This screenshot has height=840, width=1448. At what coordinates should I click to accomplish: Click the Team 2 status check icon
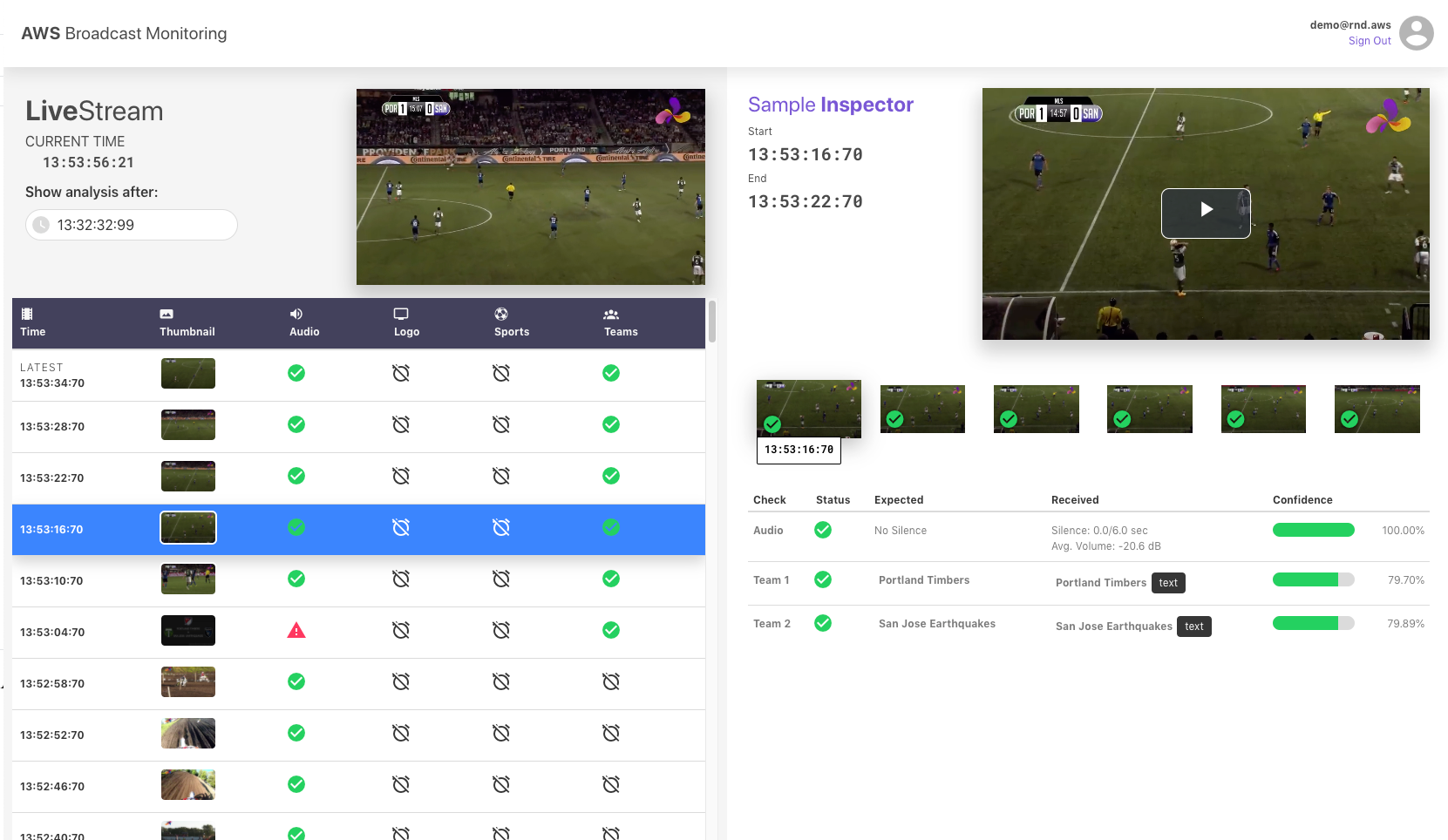(x=823, y=623)
